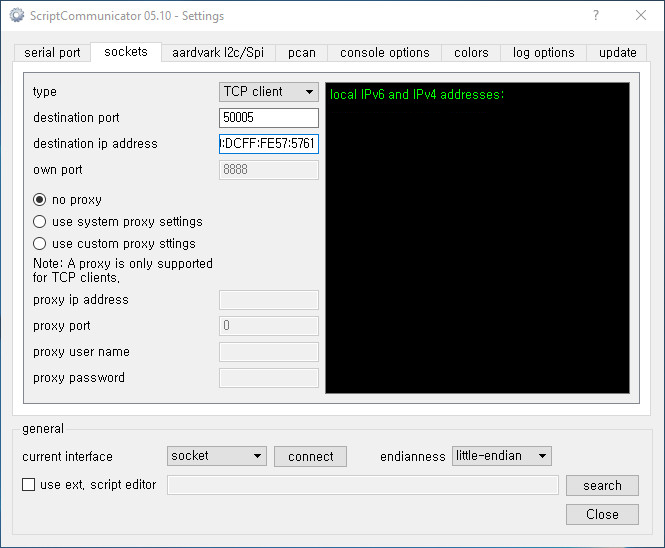The height and width of the screenshot is (548, 665).
Task: Open the current interface dropdown showing socket
Action: tap(217, 456)
